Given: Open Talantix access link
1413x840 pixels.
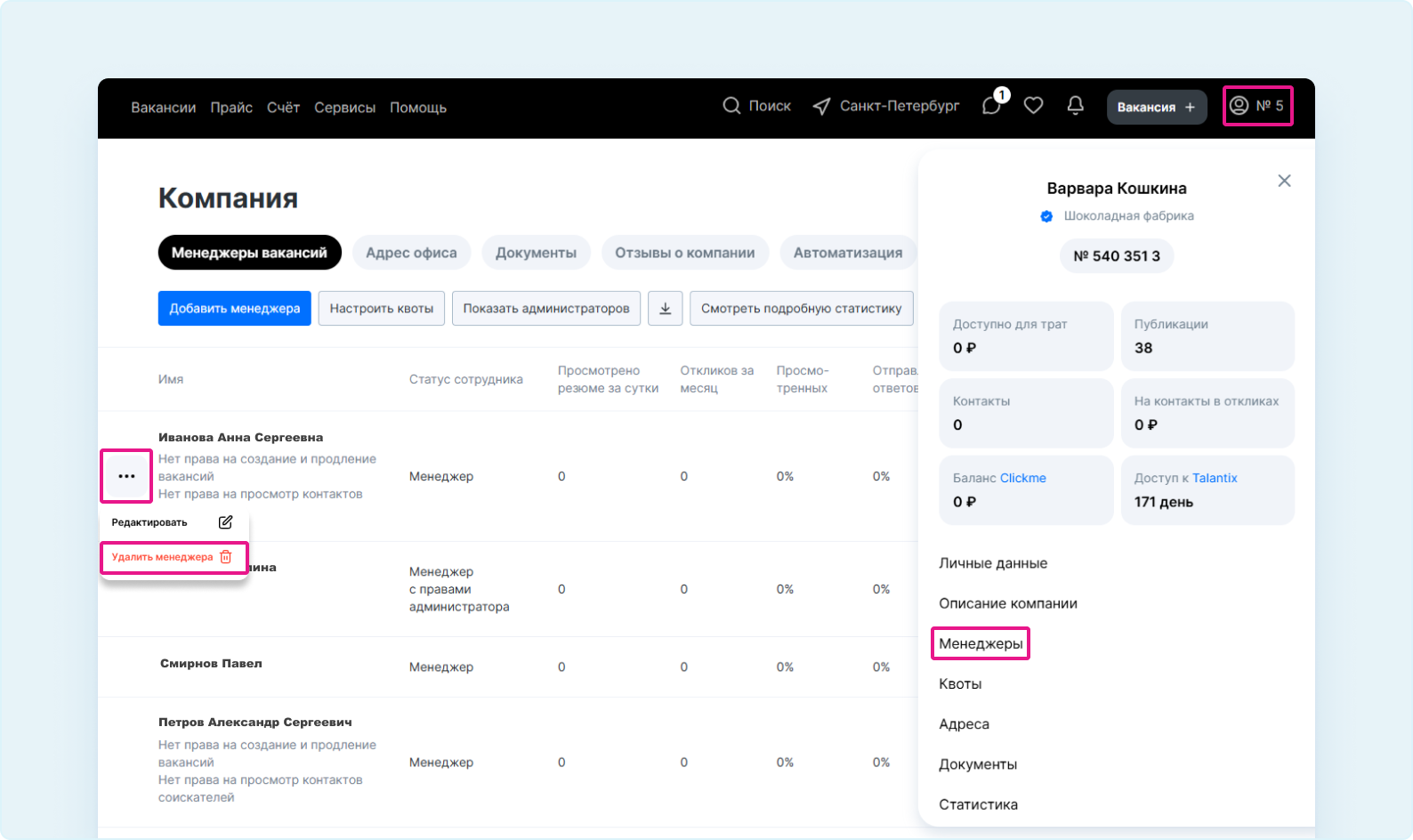Looking at the screenshot, I should pyautogui.click(x=1215, y=478).
